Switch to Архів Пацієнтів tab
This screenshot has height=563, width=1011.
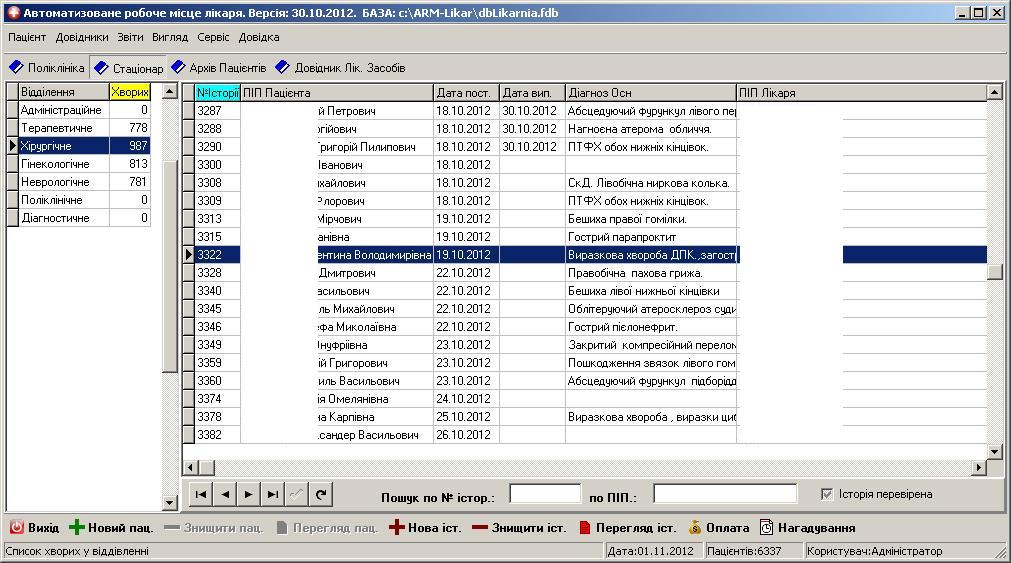(x=219, y=68)
